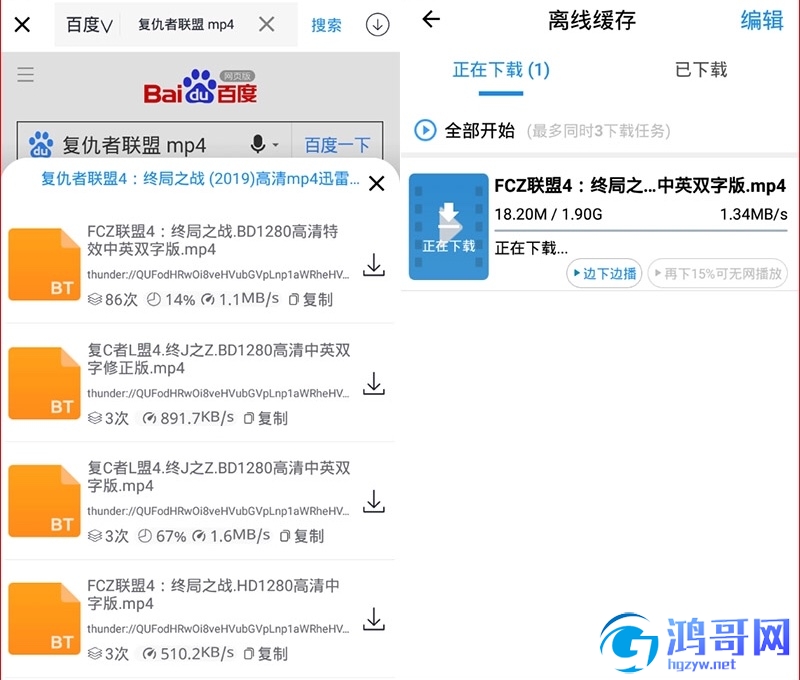Select thunder link text under 中英双字修正版
800x680 pixels.
tap(218, 393)
